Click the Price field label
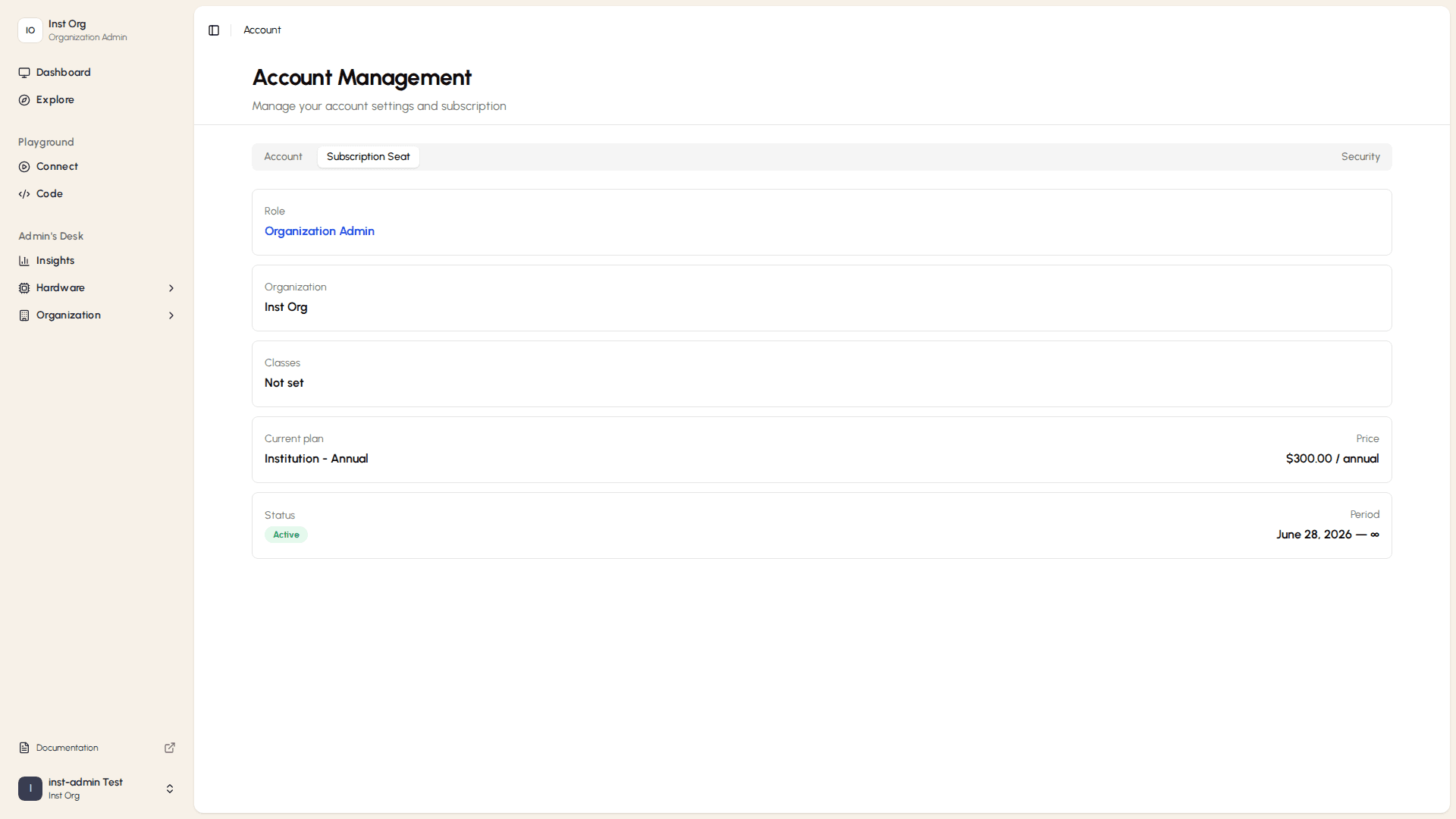The width and height of the screenshot is (1456, 819). (x=1368, y=439)
